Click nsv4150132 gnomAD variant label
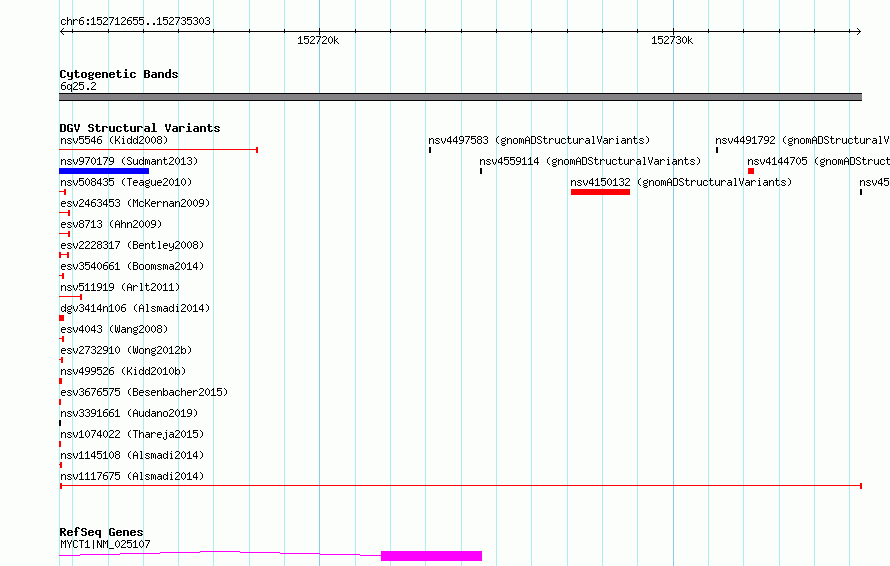The height and width of the screenshot is (566, 890). [x=681, y=182]
